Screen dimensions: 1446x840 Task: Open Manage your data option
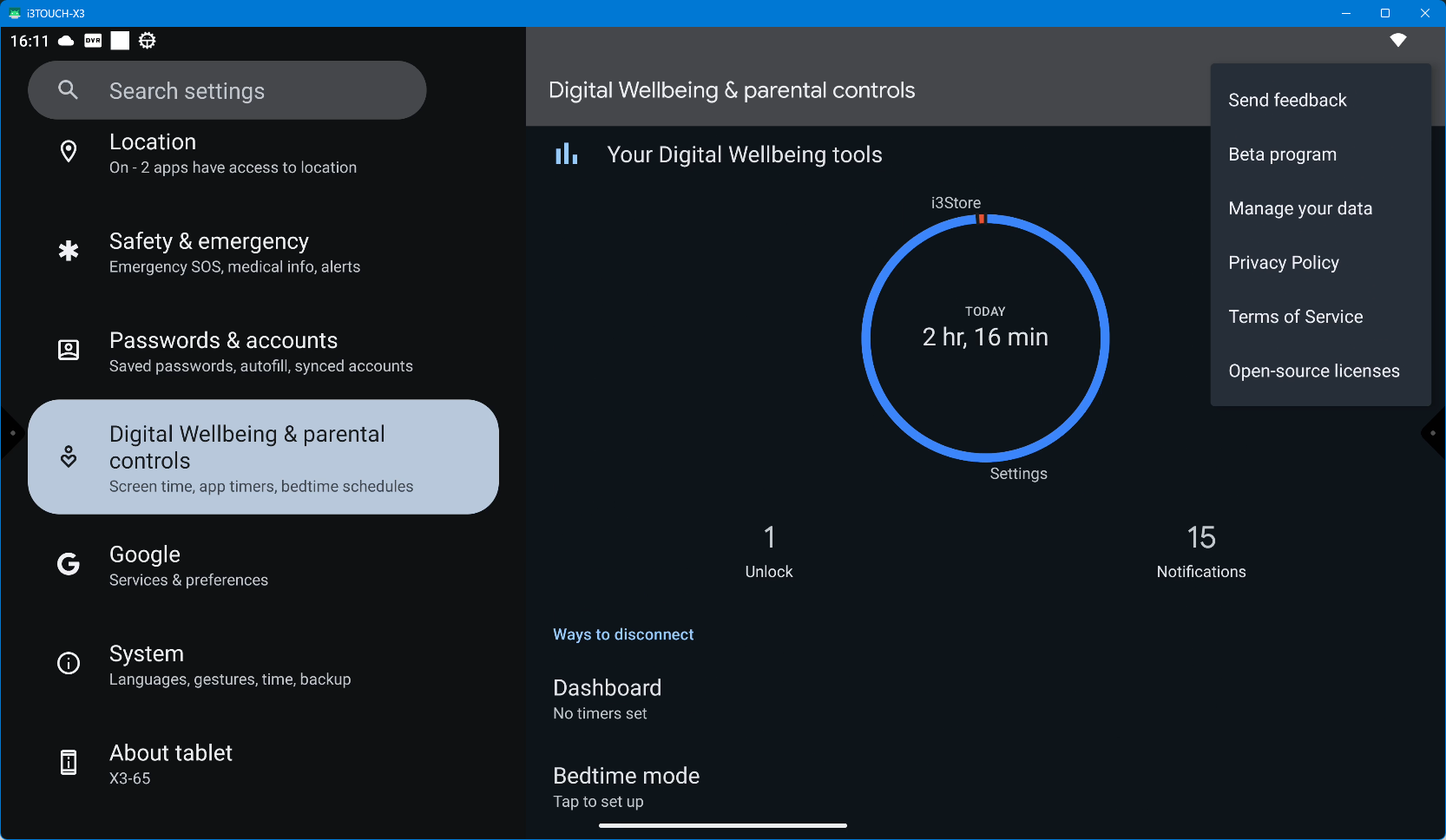1299,209
